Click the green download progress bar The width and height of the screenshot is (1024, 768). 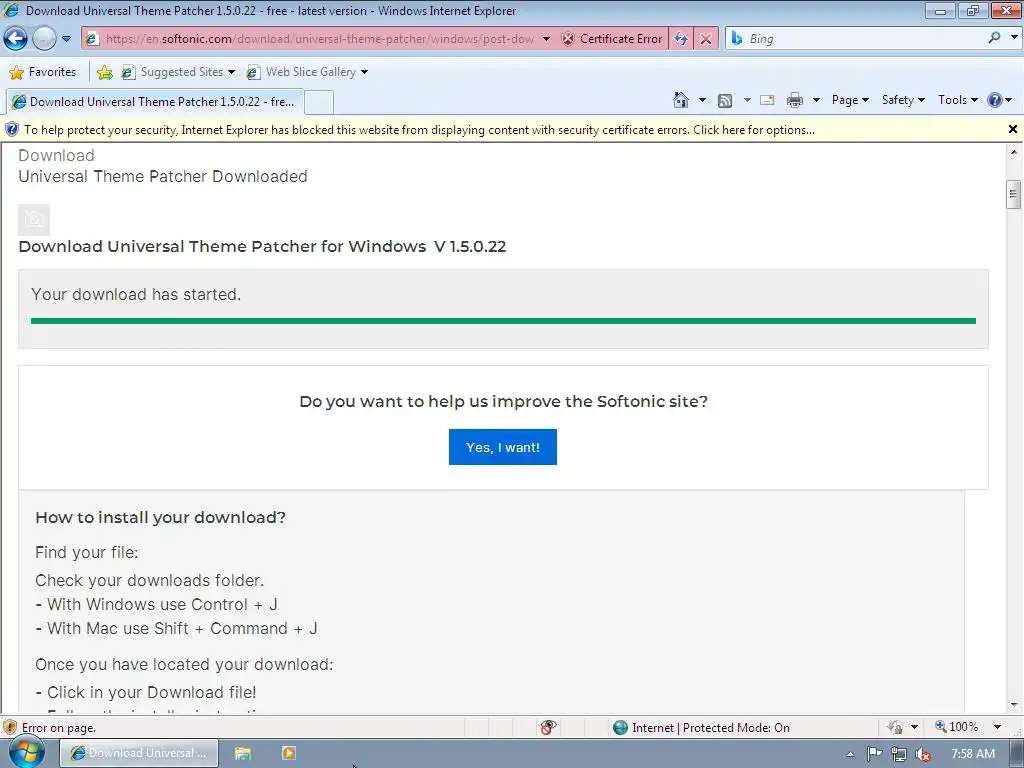[503, 321]
